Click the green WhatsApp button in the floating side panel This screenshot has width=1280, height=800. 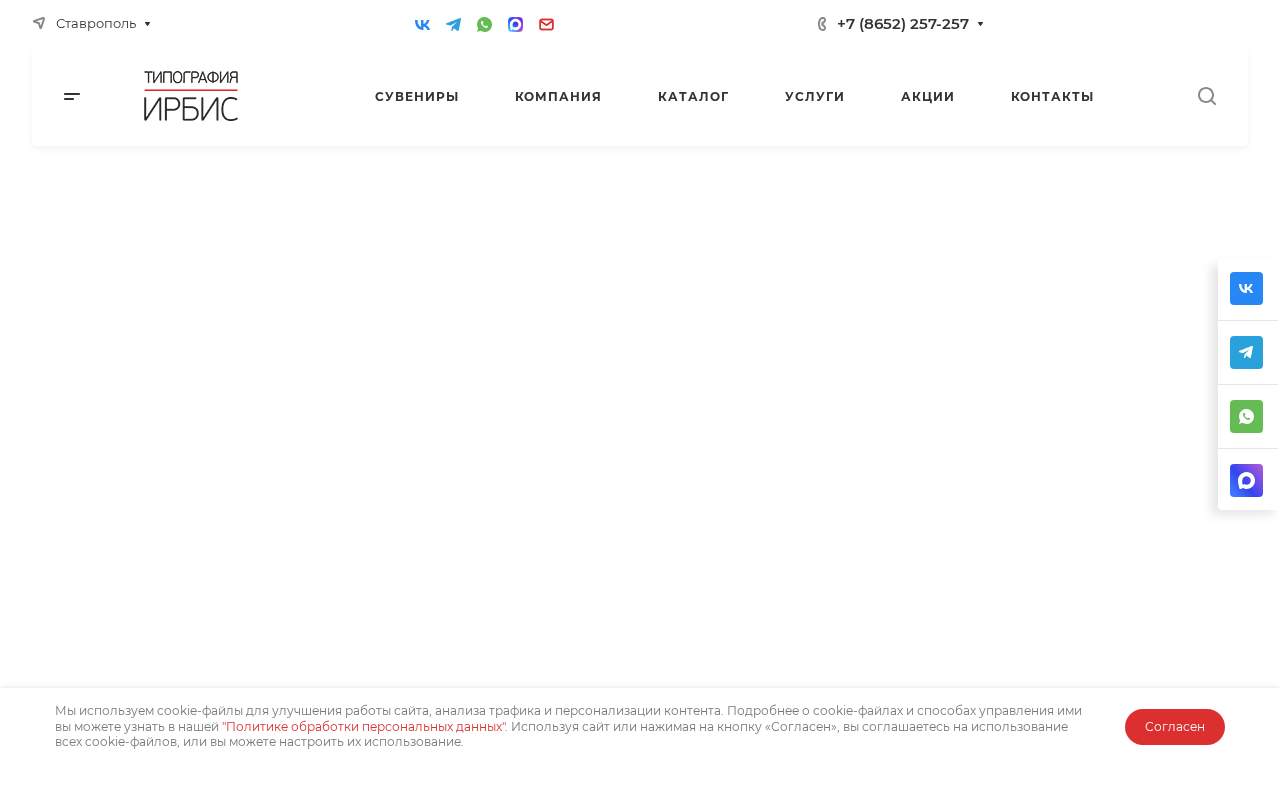coord(1246,416)
